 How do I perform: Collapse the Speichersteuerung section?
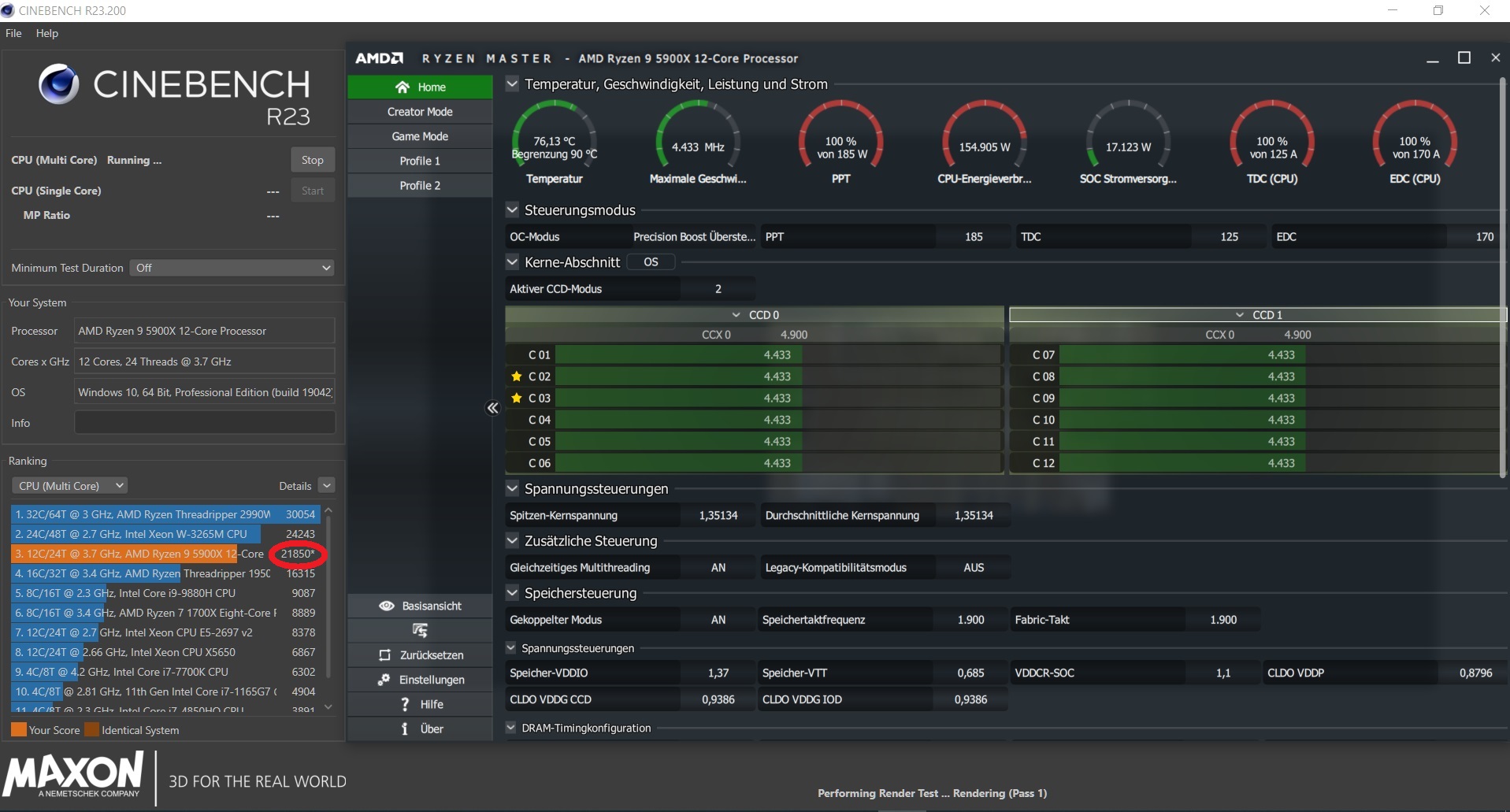click(512, 592)
